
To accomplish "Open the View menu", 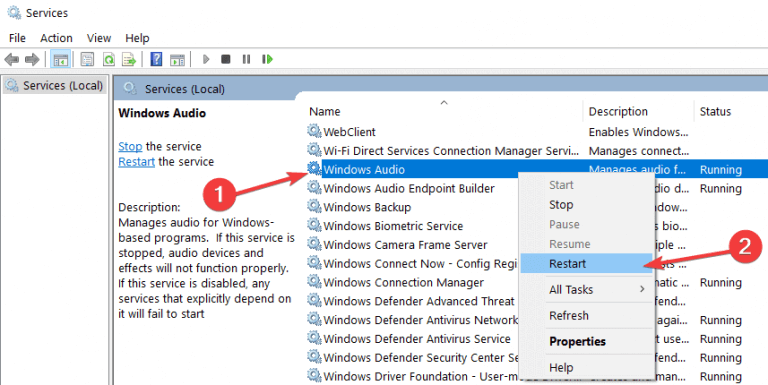I will coord(99,38).
